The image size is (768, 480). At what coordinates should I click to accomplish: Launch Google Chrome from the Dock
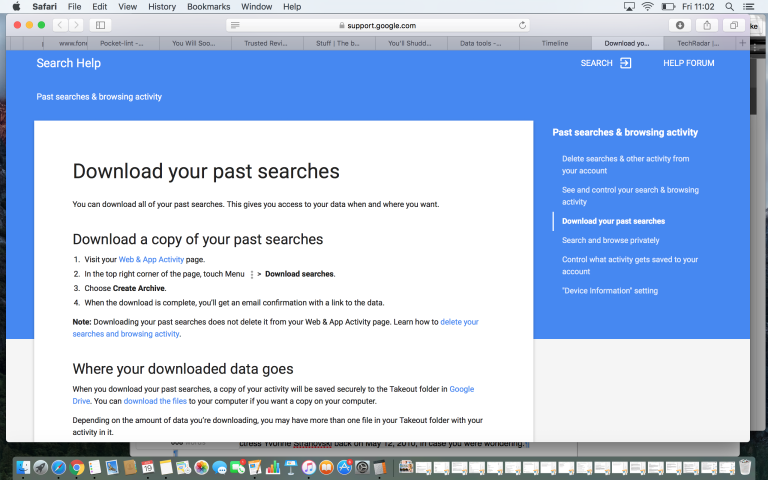76,467
